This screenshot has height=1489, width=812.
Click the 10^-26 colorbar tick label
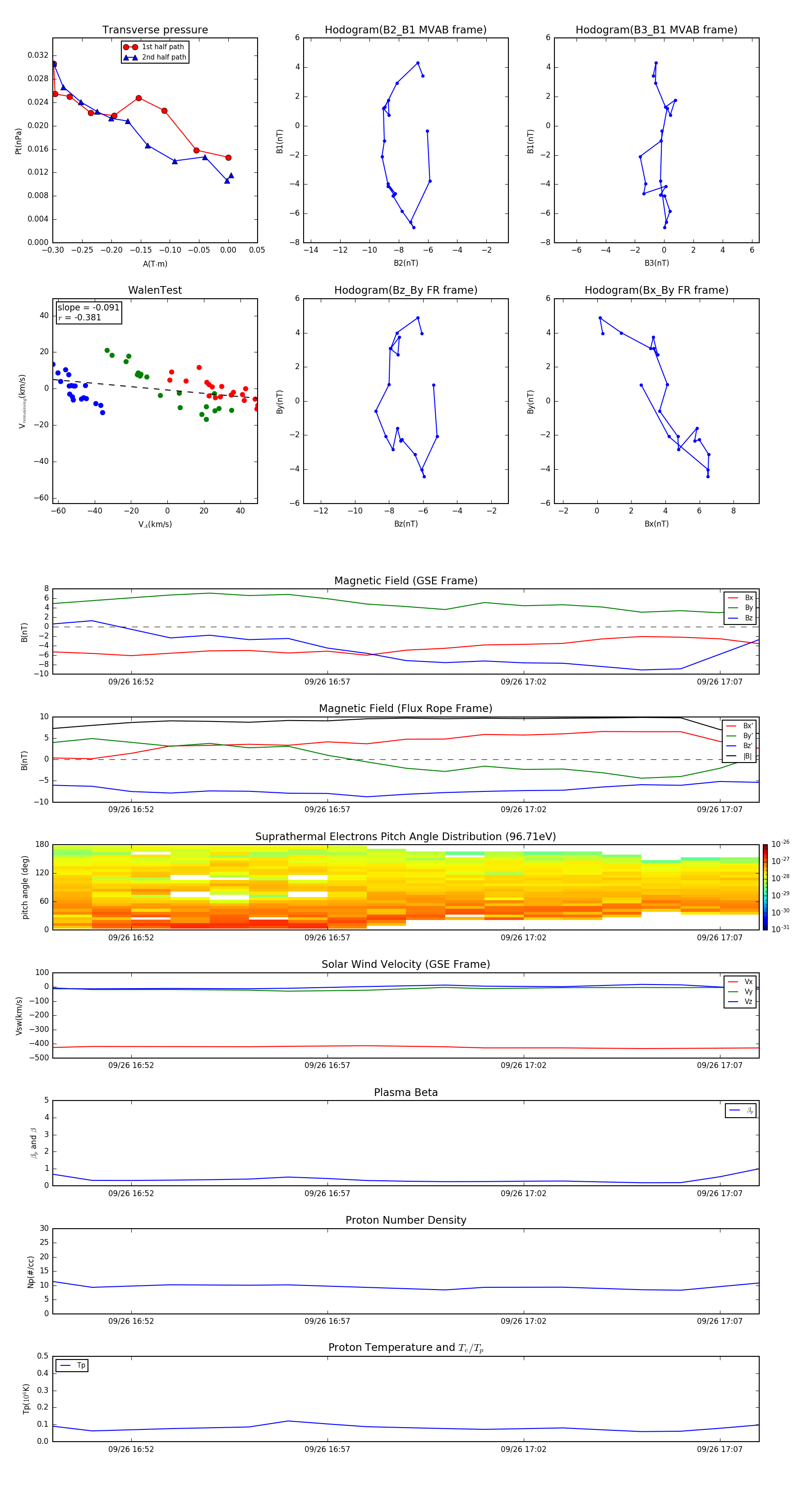[780, 844]
